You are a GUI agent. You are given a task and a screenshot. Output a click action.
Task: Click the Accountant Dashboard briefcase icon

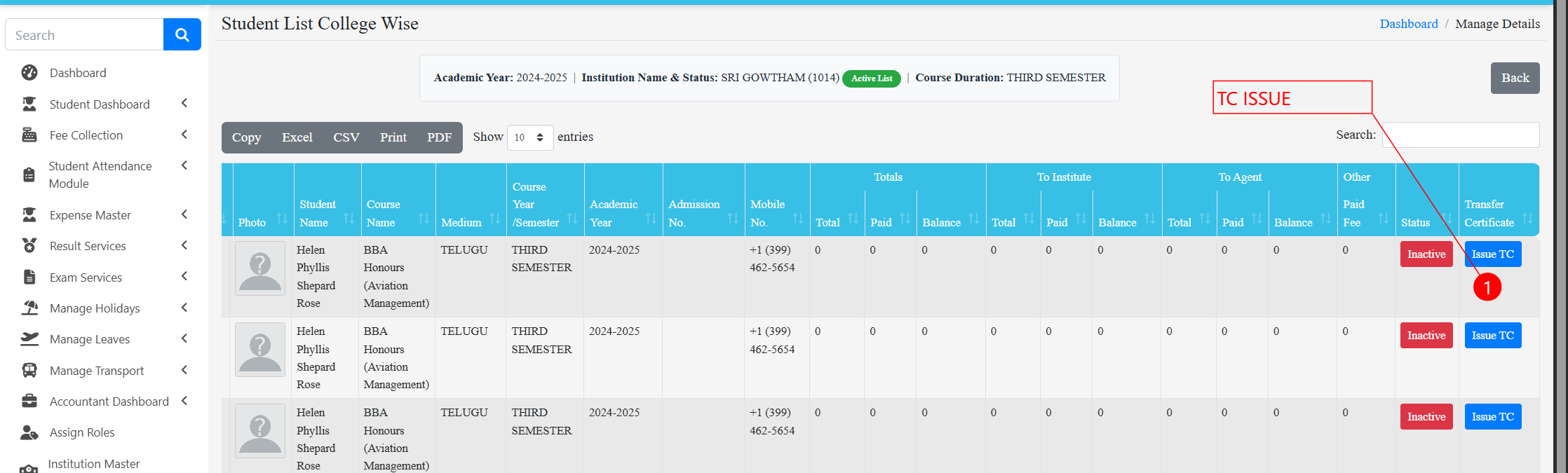click(29, 402)
